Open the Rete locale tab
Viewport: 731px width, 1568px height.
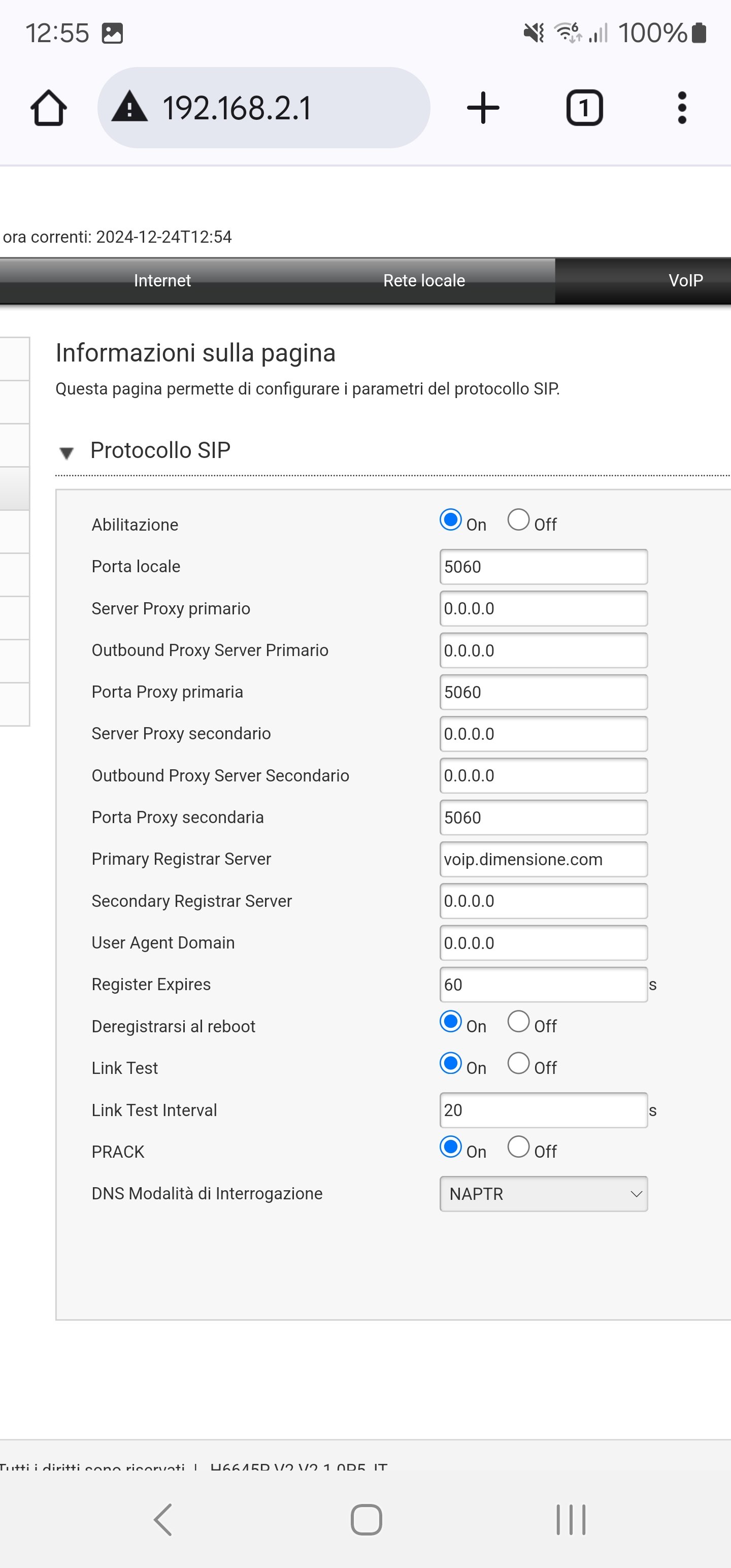pyautogui.click(x=424, y=281)
